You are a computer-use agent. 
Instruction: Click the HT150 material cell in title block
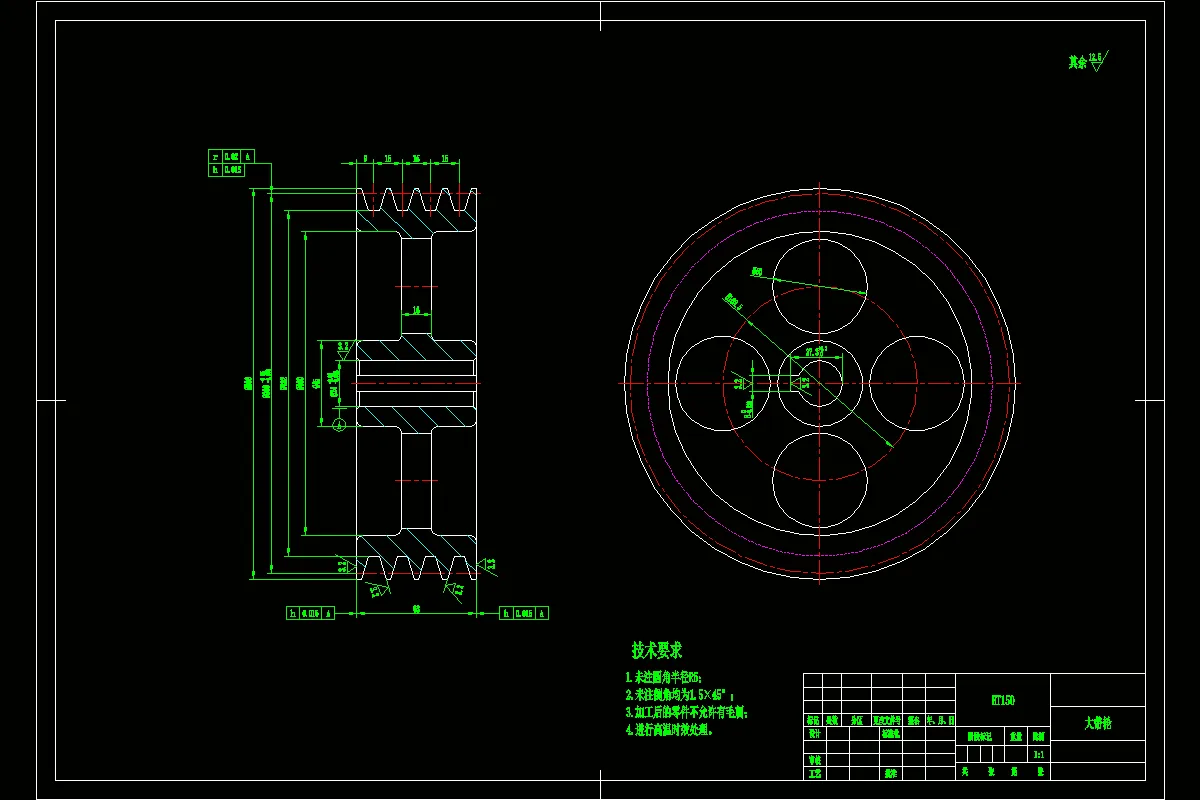pyautogui.click(x=1003, y=701)
